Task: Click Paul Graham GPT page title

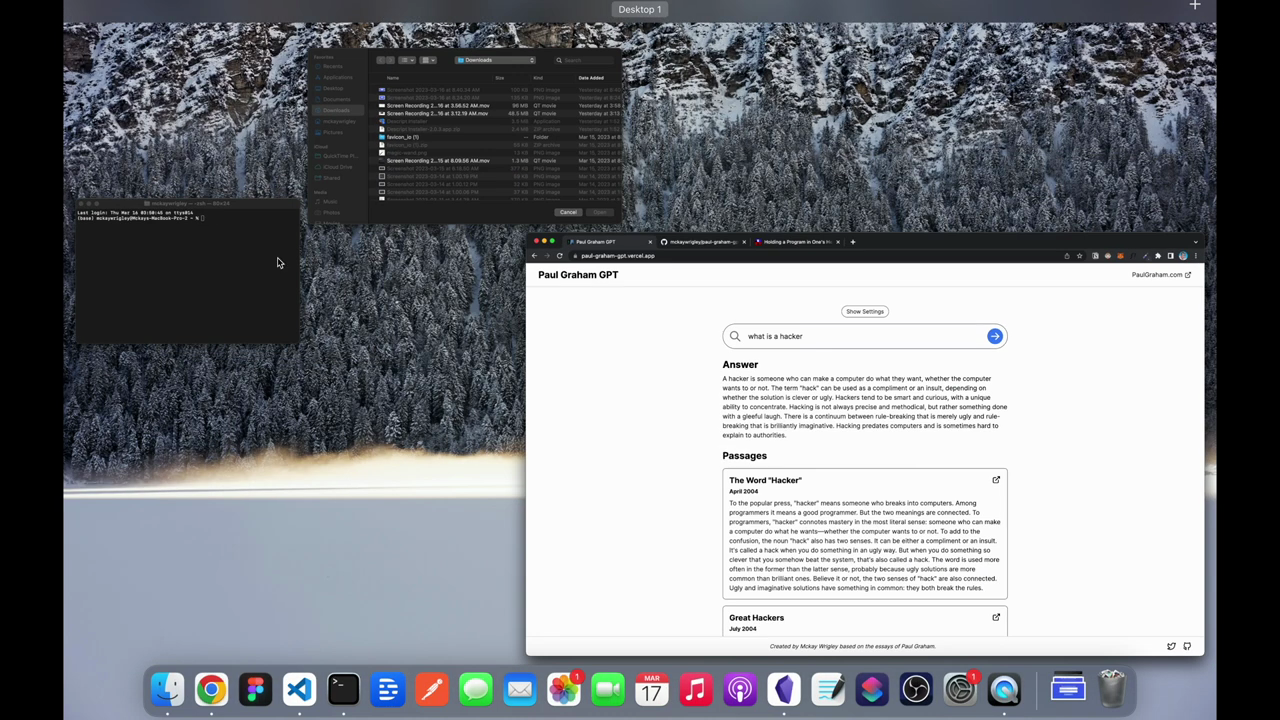Action: [578, 275]
